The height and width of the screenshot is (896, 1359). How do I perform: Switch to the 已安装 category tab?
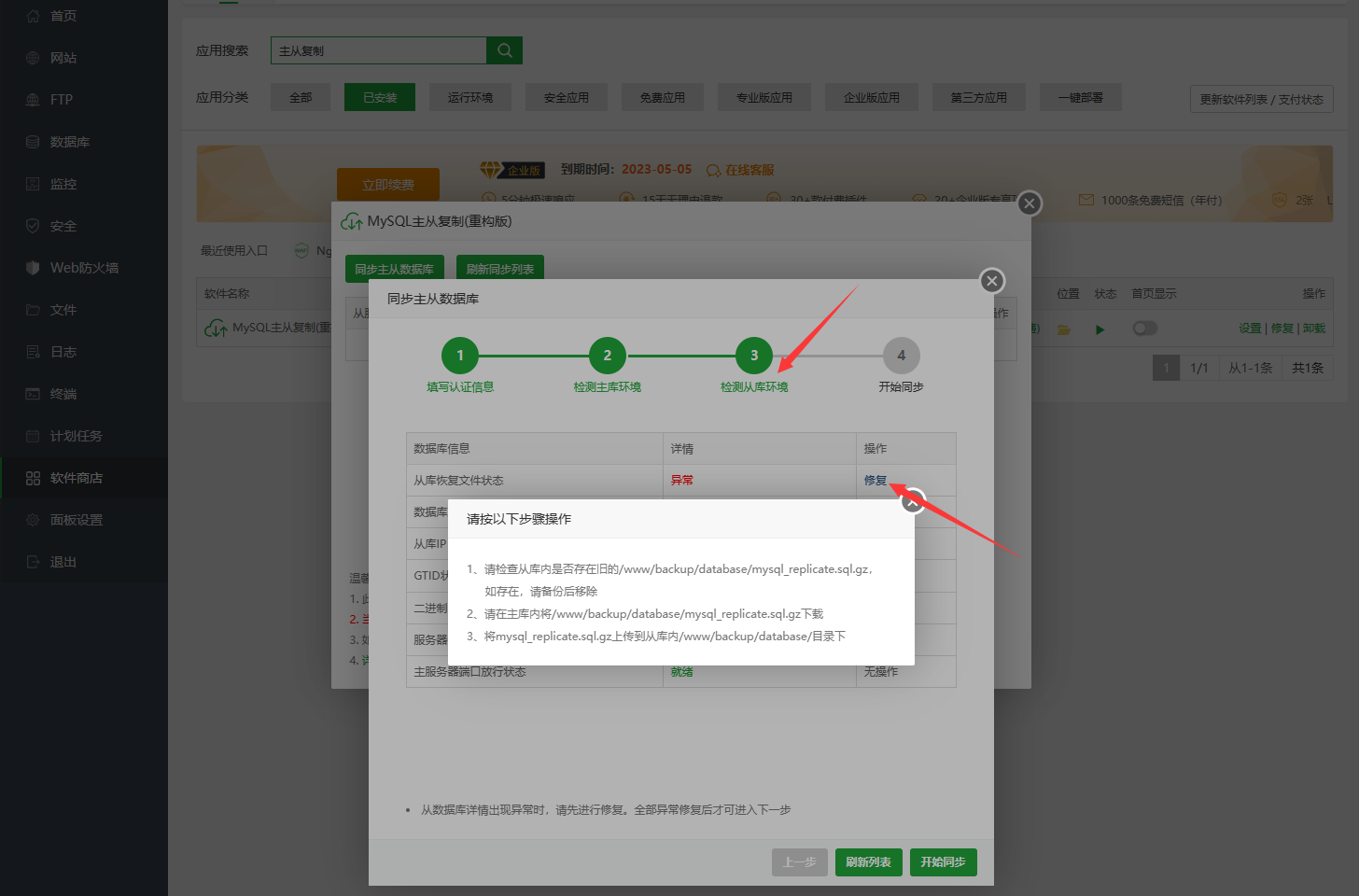(x=380, y=97)
